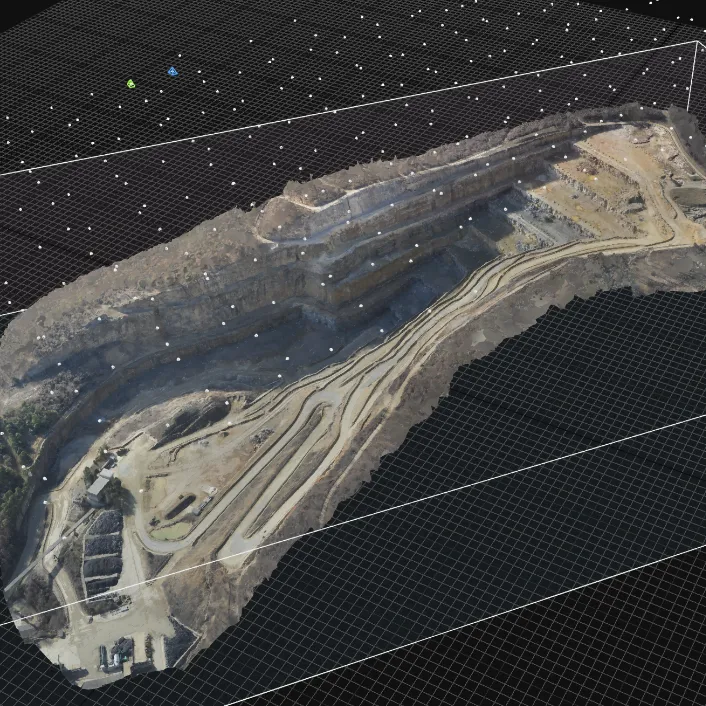
Task: Select the blue camera marker
Action: (172, 71)
